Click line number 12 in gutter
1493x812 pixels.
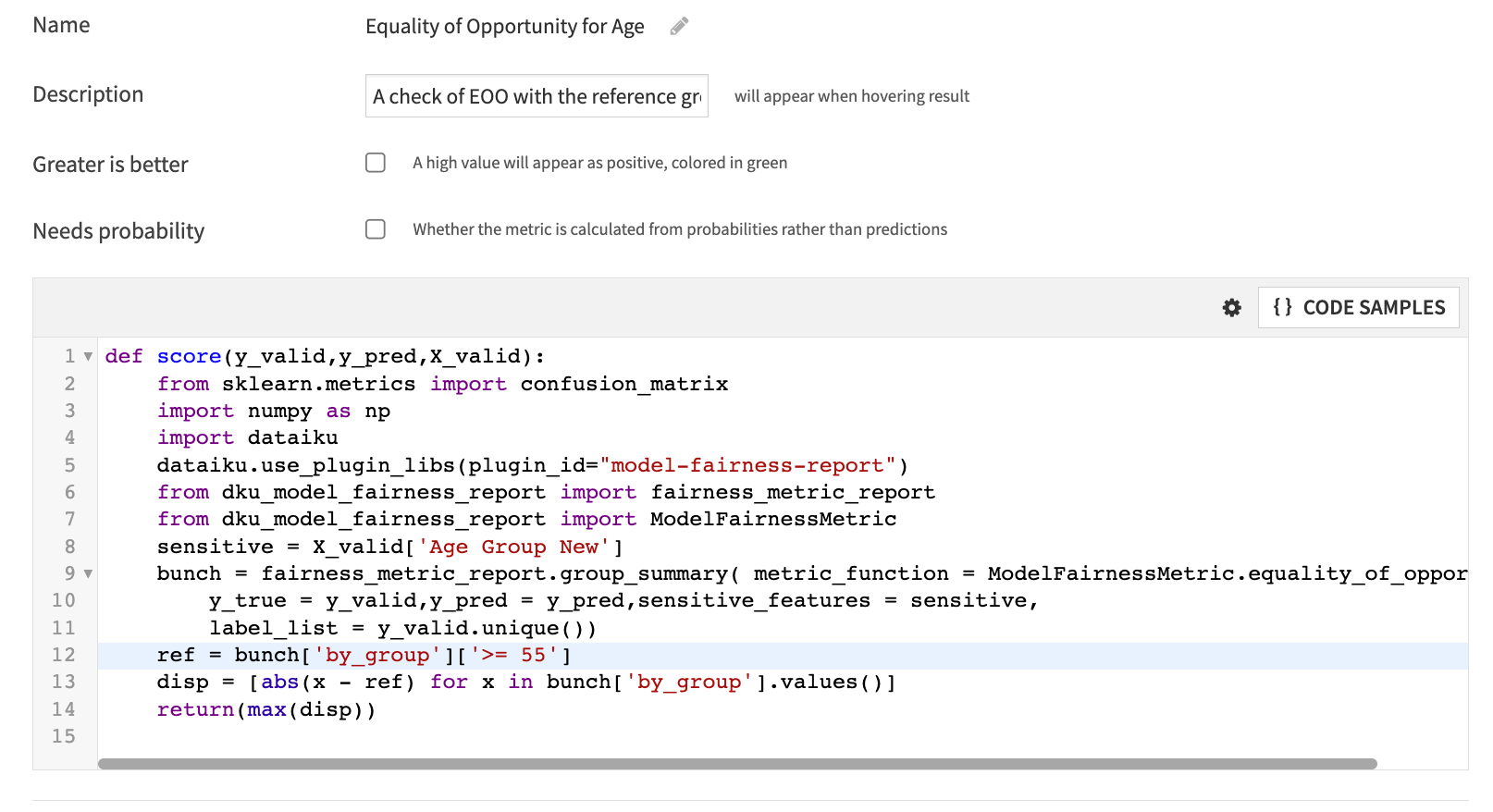pos(63,656)
